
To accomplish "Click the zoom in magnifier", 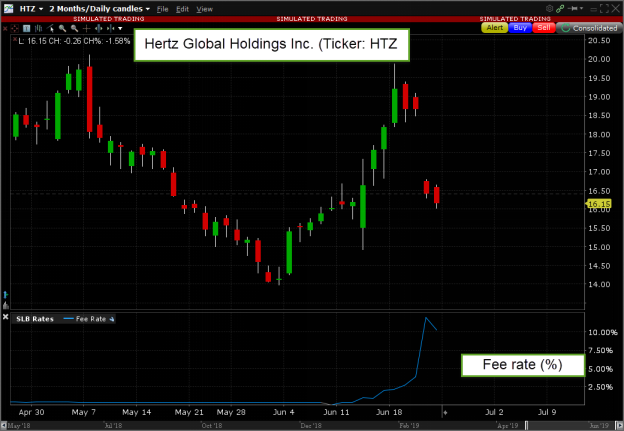I will click(x=62, y=28).
